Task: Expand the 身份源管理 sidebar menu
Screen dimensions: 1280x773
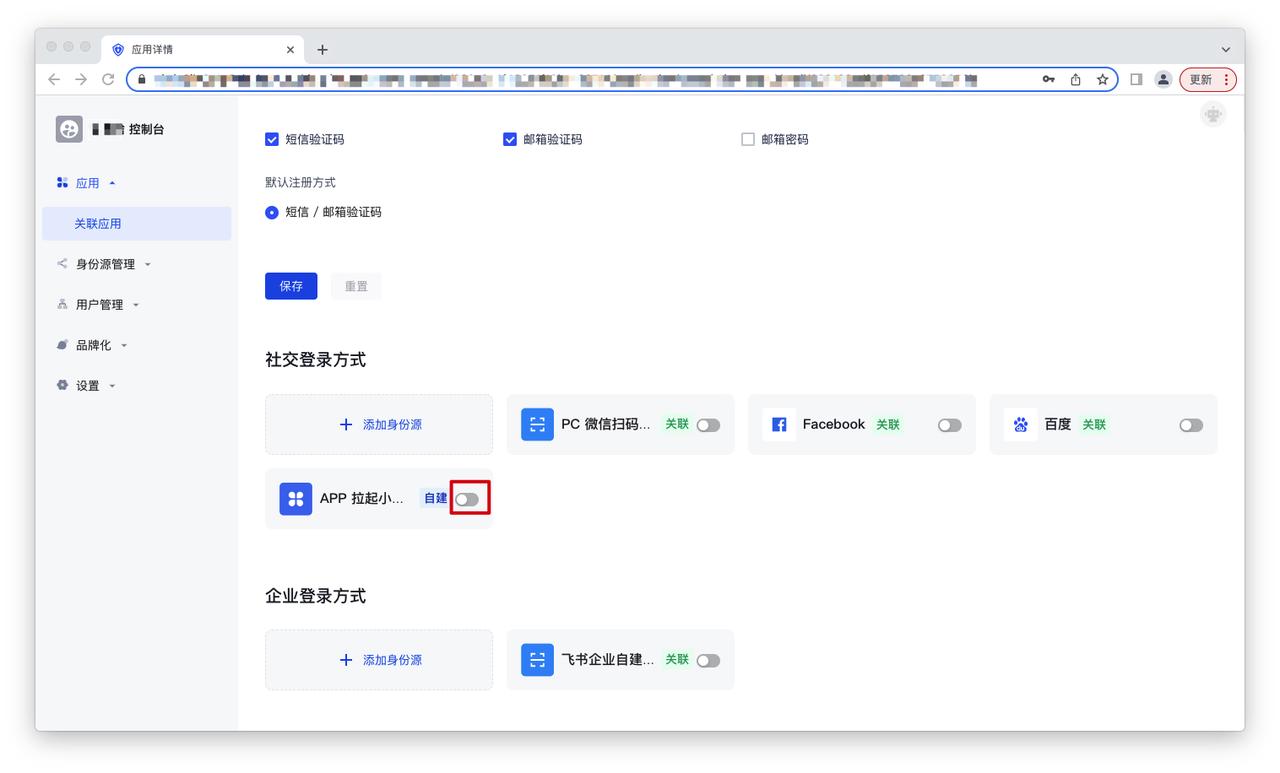Action: 105,264
